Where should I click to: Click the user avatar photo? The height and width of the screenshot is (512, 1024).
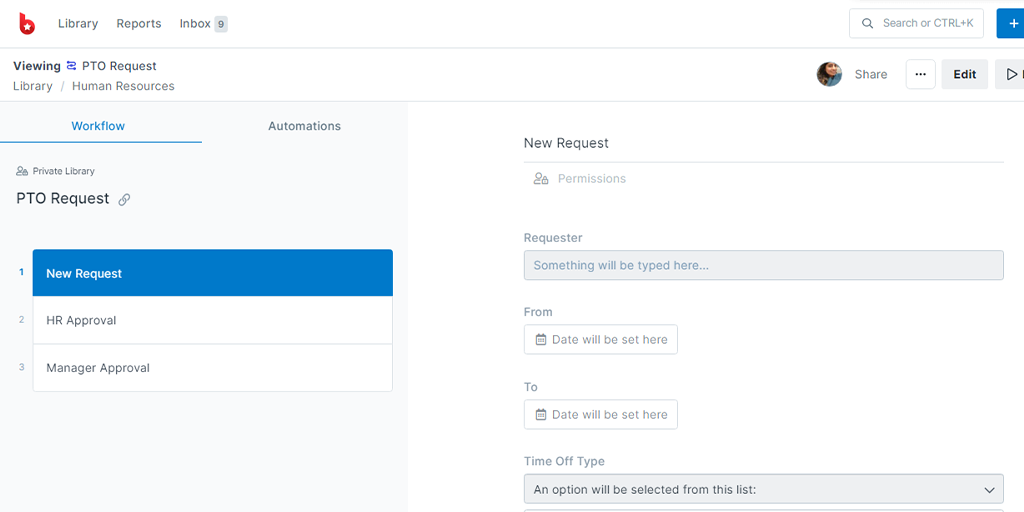point(829,74)
